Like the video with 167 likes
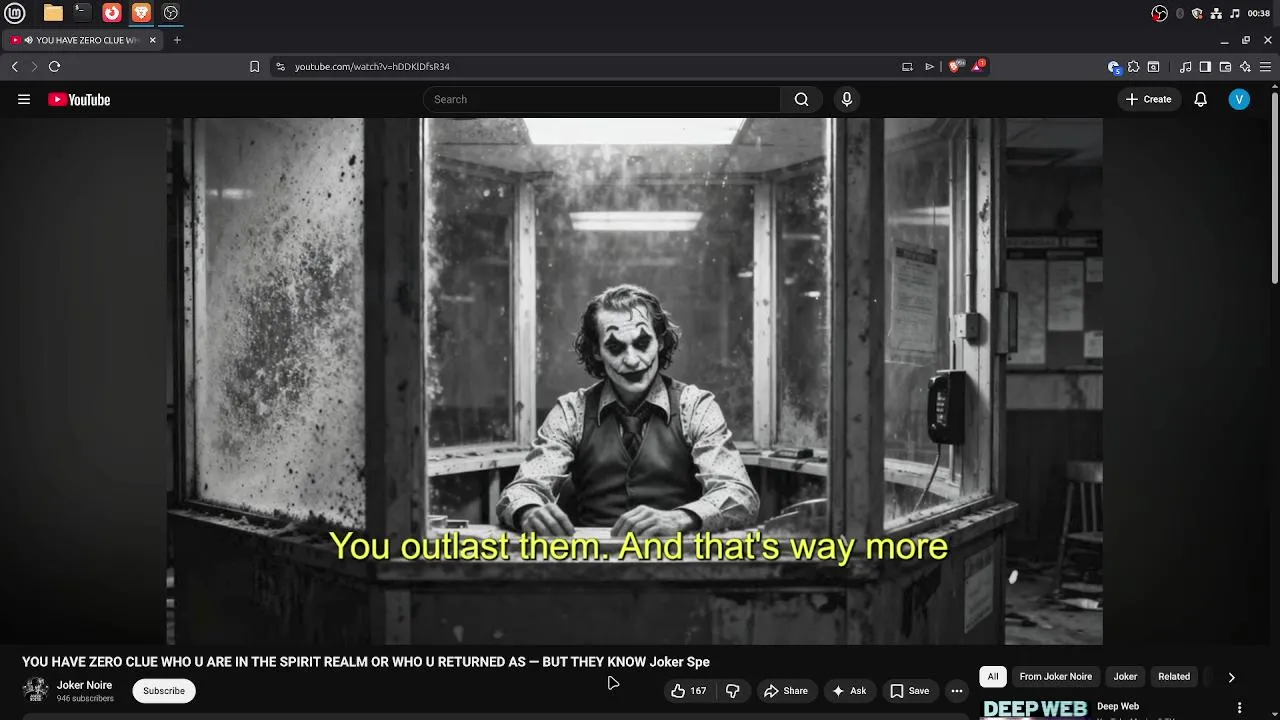The width and height of the screenshot is (1280, 720). tap(689, 691)
